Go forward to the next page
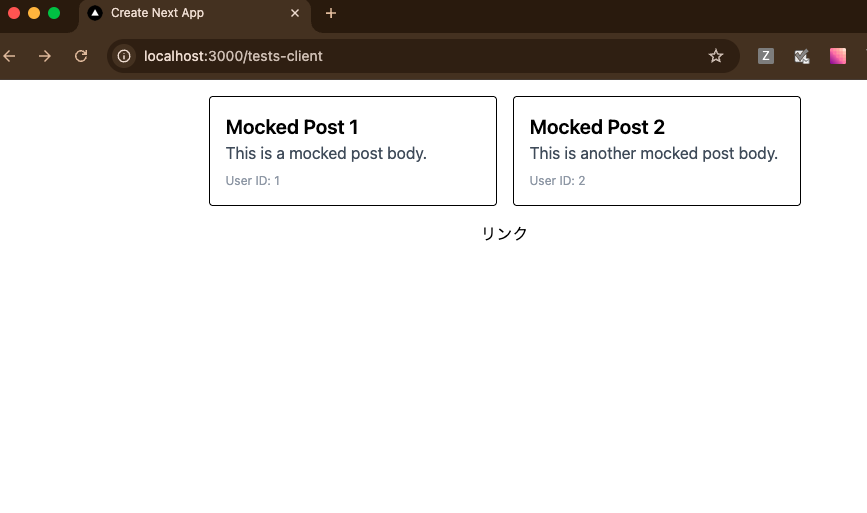Viewport: 867px width, 513px height. tap(45, 56)
